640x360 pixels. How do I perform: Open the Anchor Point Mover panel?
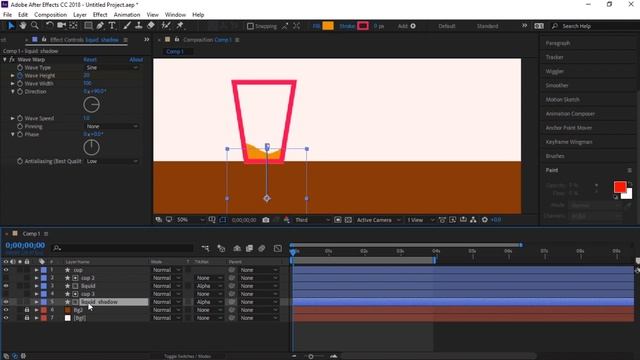point(569,128)
